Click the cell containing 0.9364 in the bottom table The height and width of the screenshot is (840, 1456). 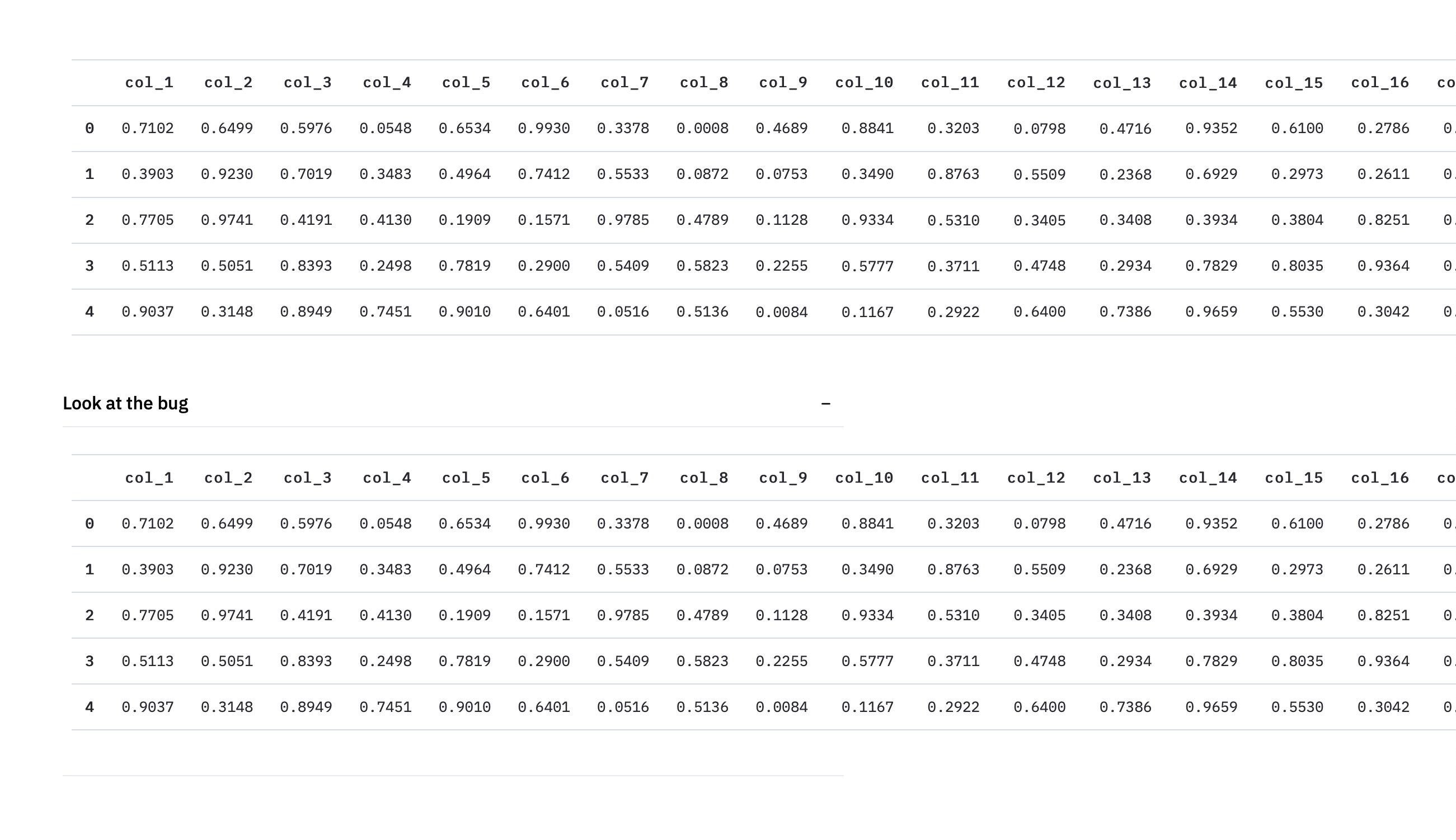(1380, 660)
